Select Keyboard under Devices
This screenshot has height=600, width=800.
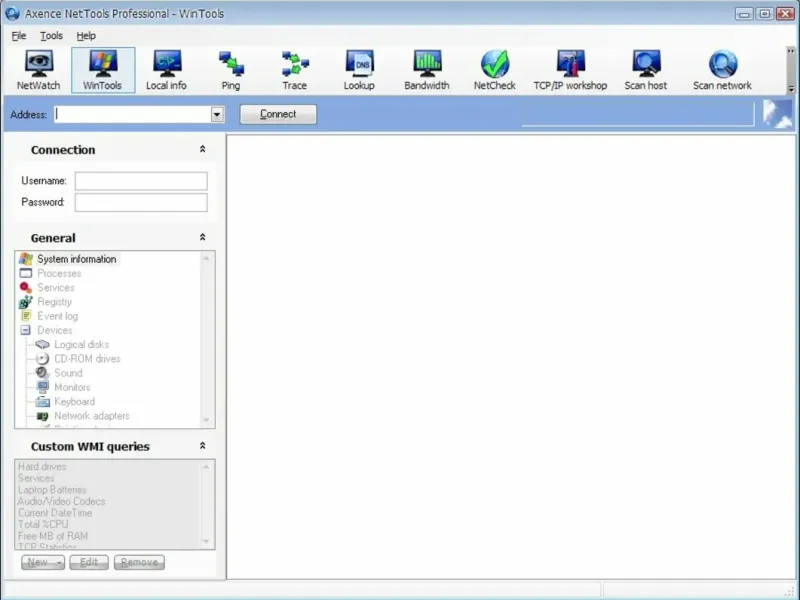tap(74, 402)
